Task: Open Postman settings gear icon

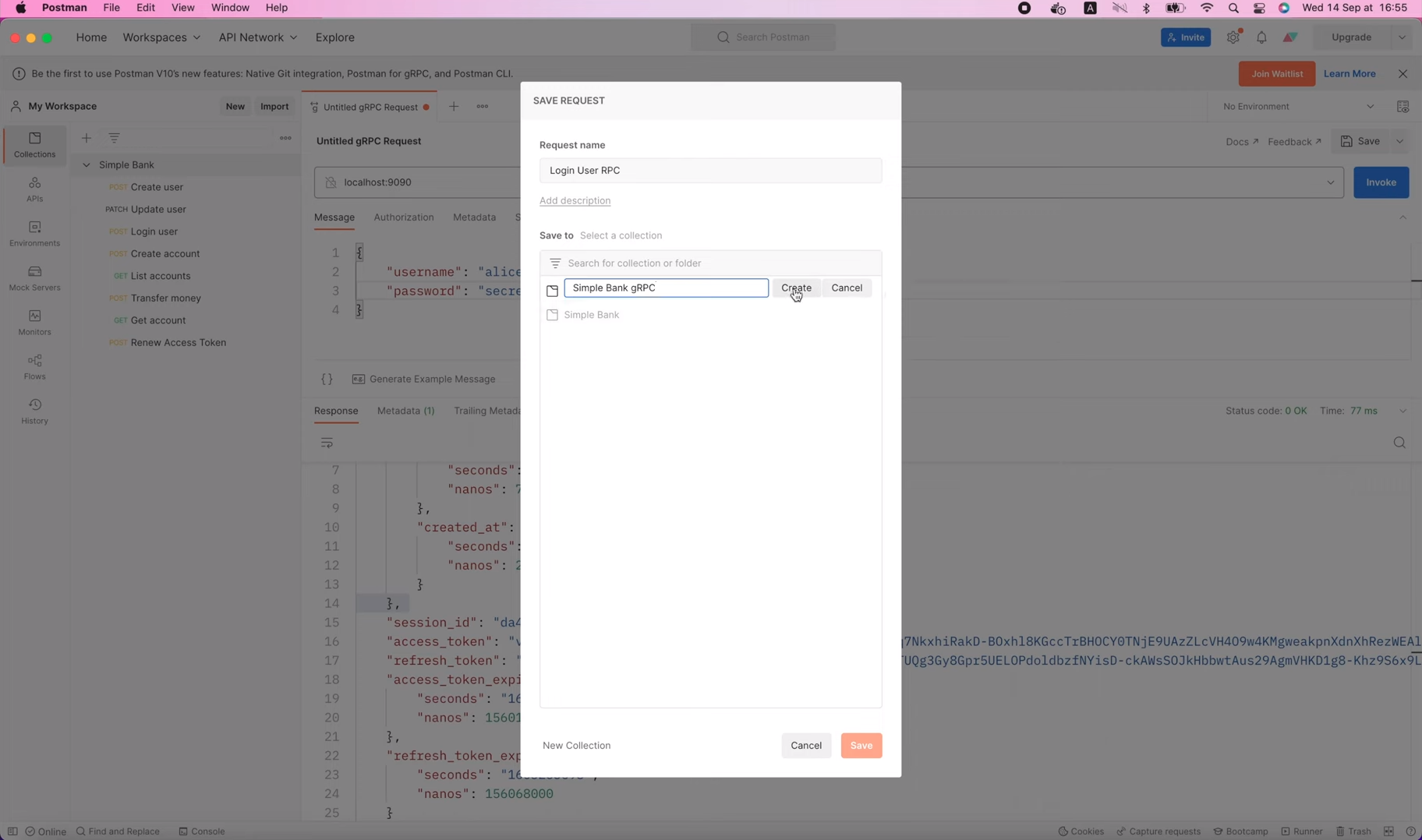Action: click(1233, 37)
